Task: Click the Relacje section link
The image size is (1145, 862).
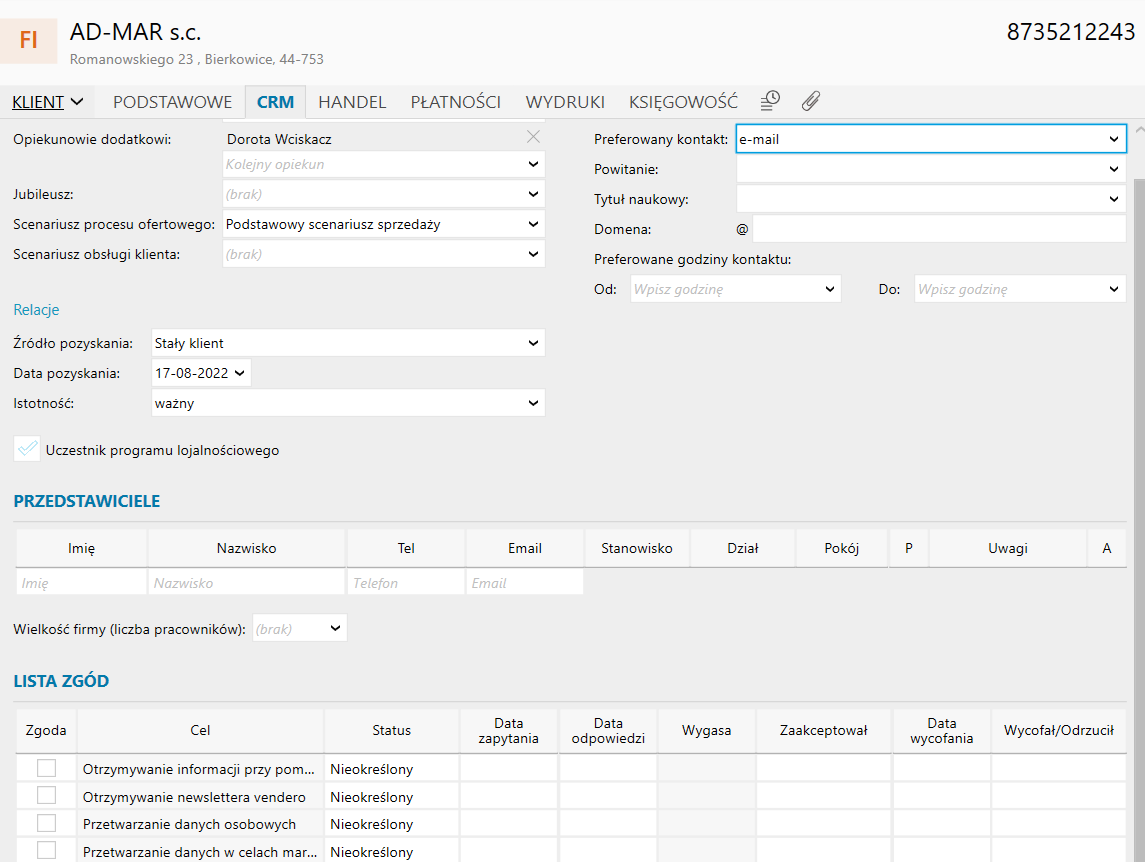Action: tap(36, 310)
